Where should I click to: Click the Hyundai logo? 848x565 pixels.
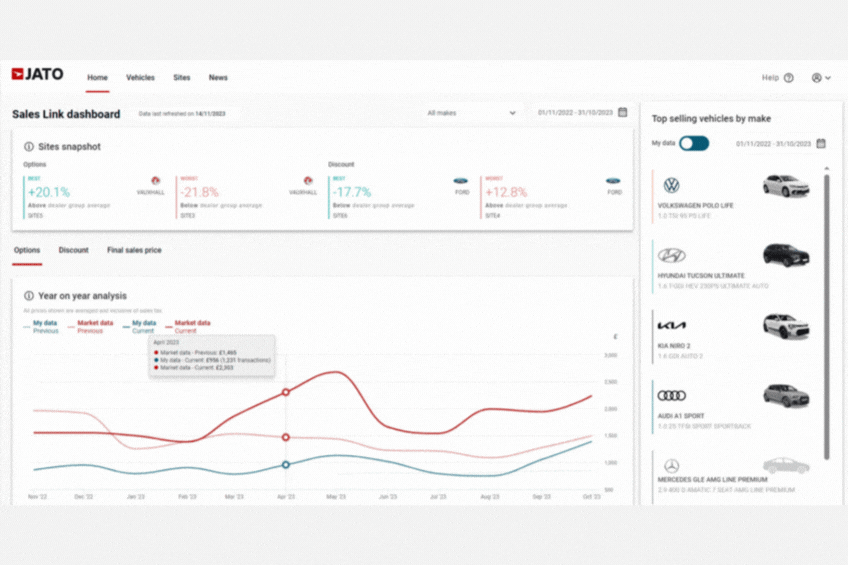[671, 255]
